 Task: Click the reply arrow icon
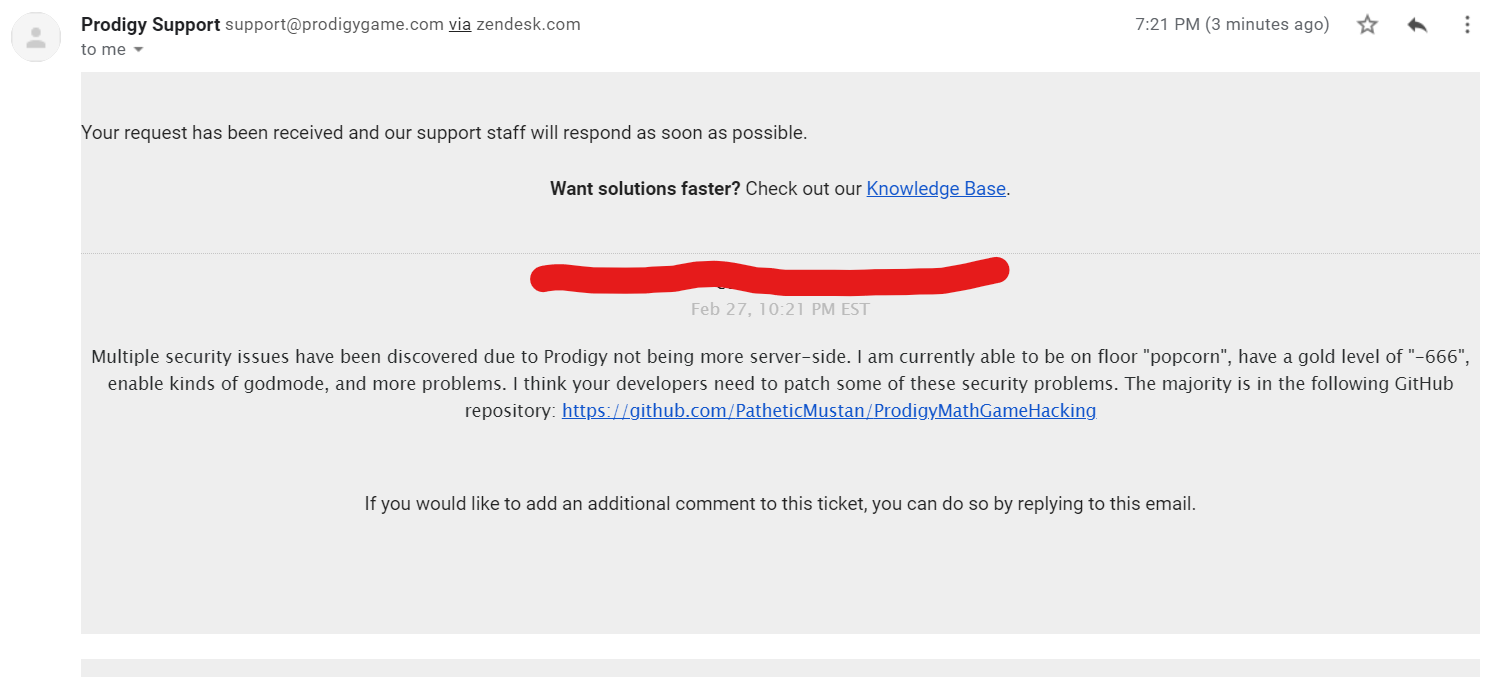[1417, 25]
